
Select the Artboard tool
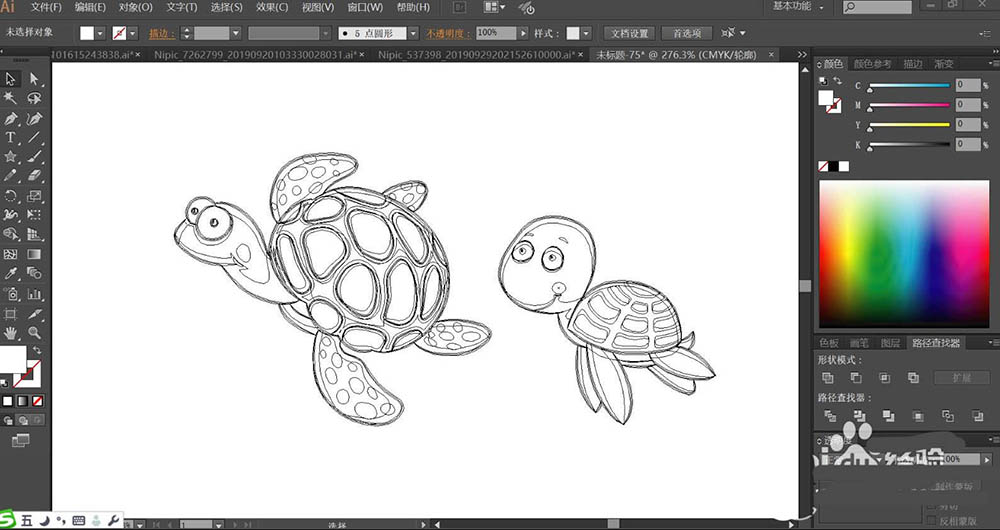point(10,313)
